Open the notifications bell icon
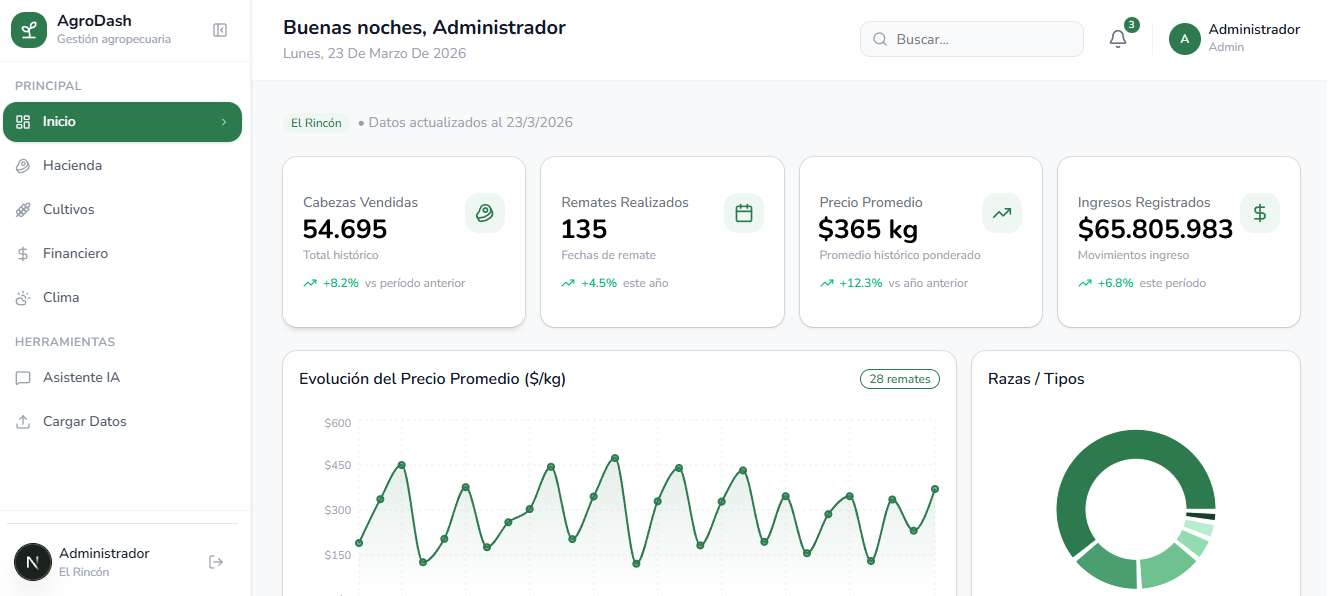The width and height of the screenshot is (1328, 596). [x=1118, y=39]
